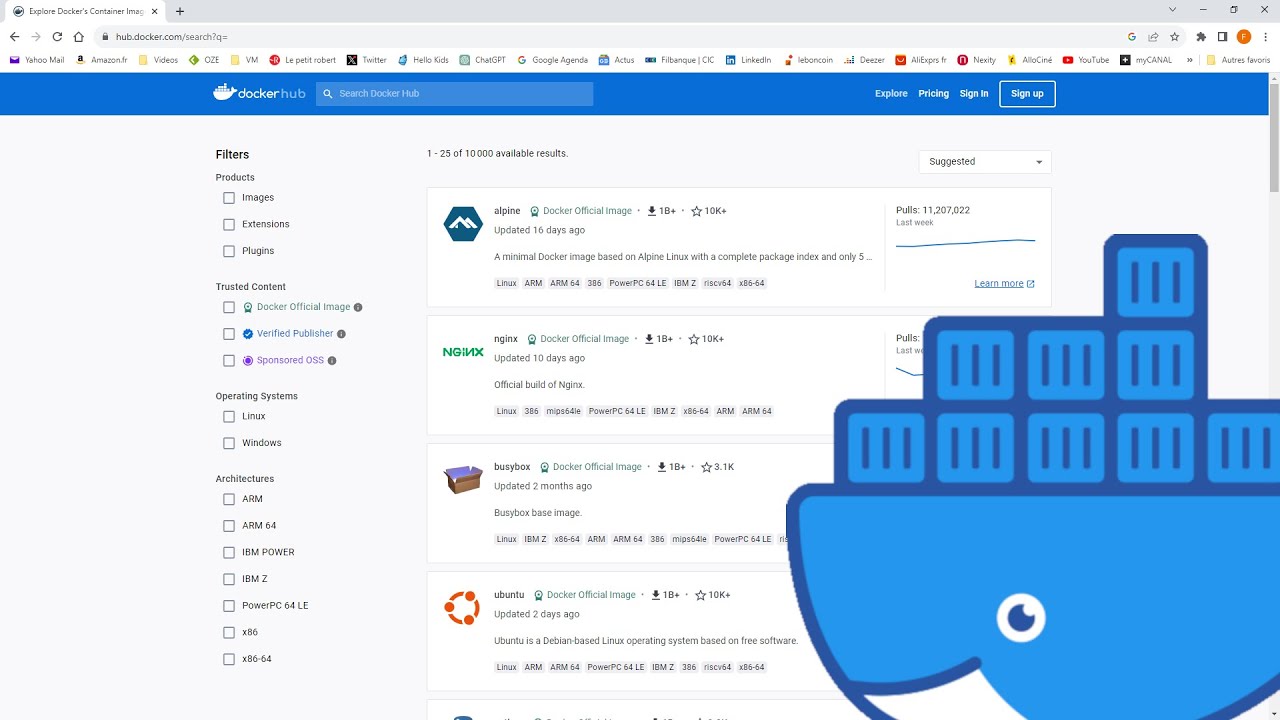This screenshot has width=1280, height=720.
Task: Open the tab search dropdown arrow
Action: coord(1173,10)
